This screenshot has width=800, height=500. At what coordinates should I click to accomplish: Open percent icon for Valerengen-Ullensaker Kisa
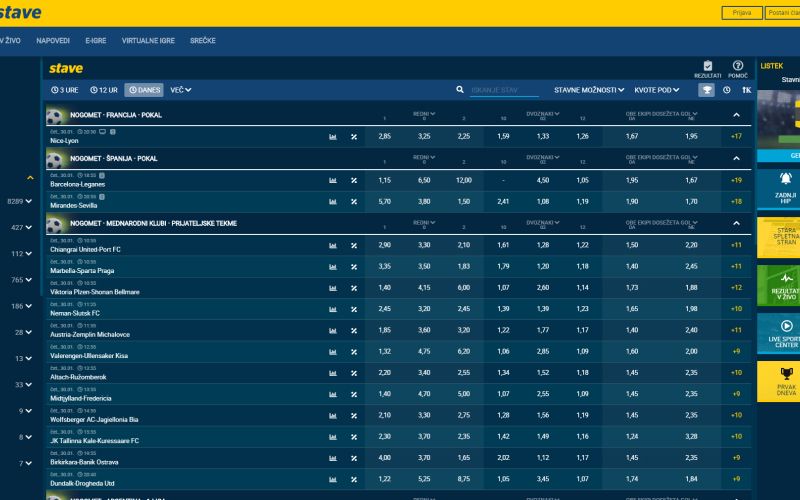(x=354, y=352)
